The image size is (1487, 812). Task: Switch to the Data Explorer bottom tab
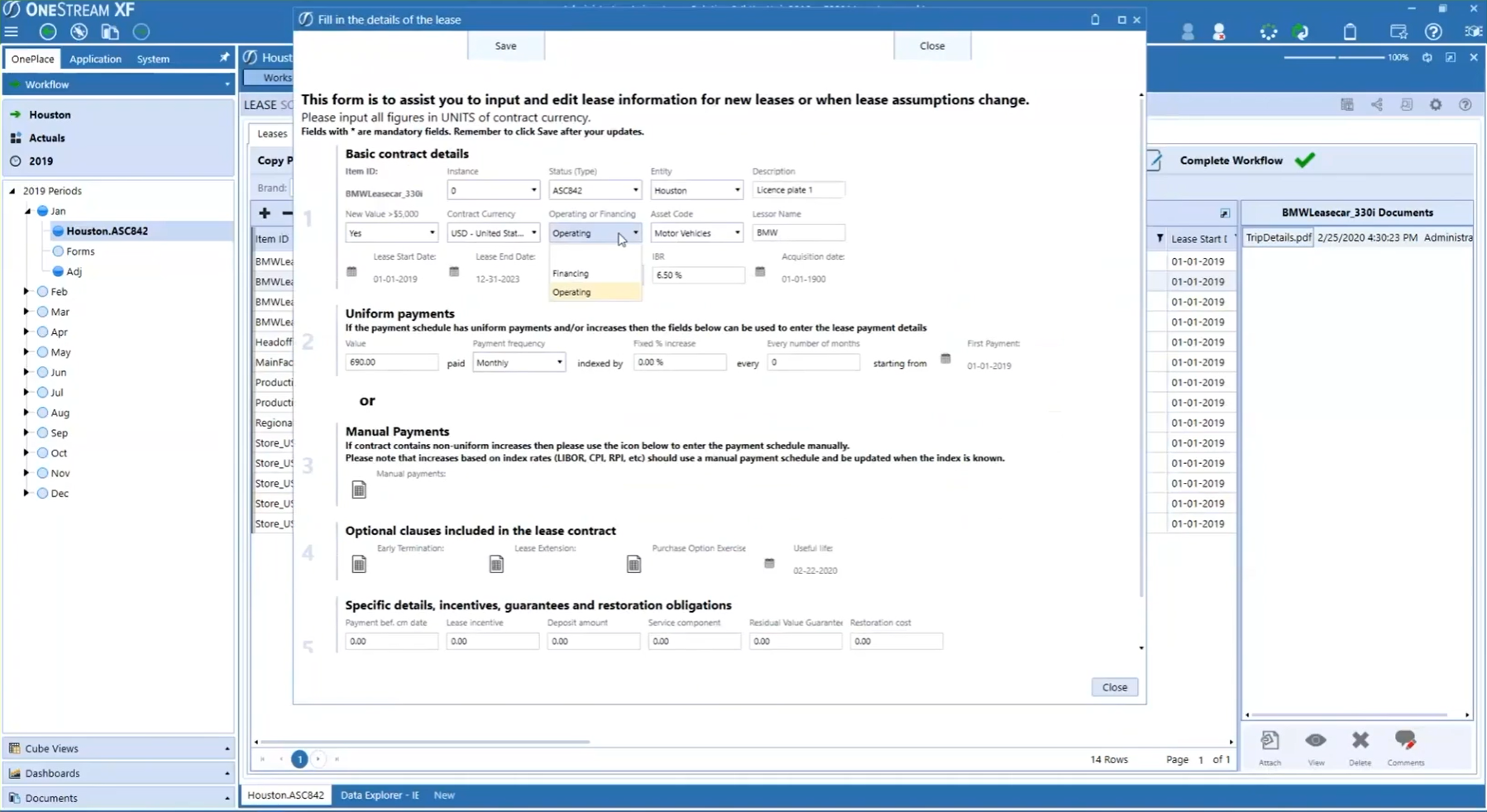[x=380, y=795]
